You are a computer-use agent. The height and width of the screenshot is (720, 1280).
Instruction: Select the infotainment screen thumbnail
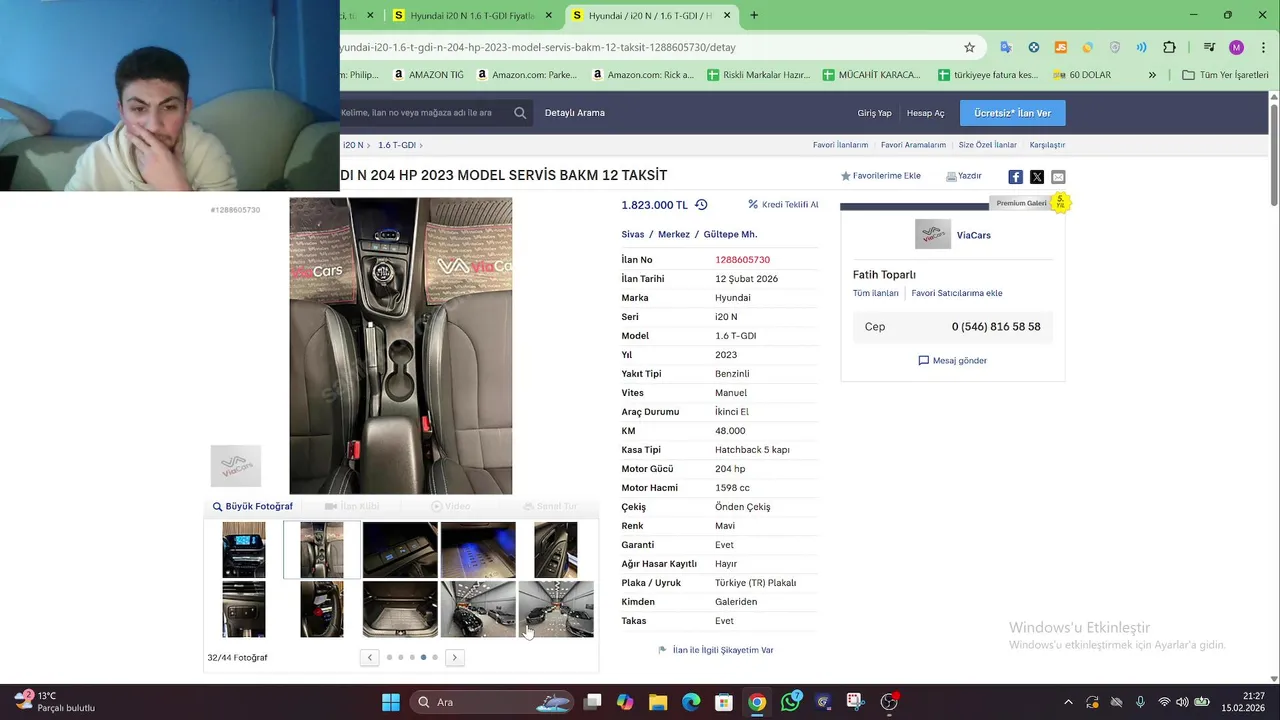(244, 550)
